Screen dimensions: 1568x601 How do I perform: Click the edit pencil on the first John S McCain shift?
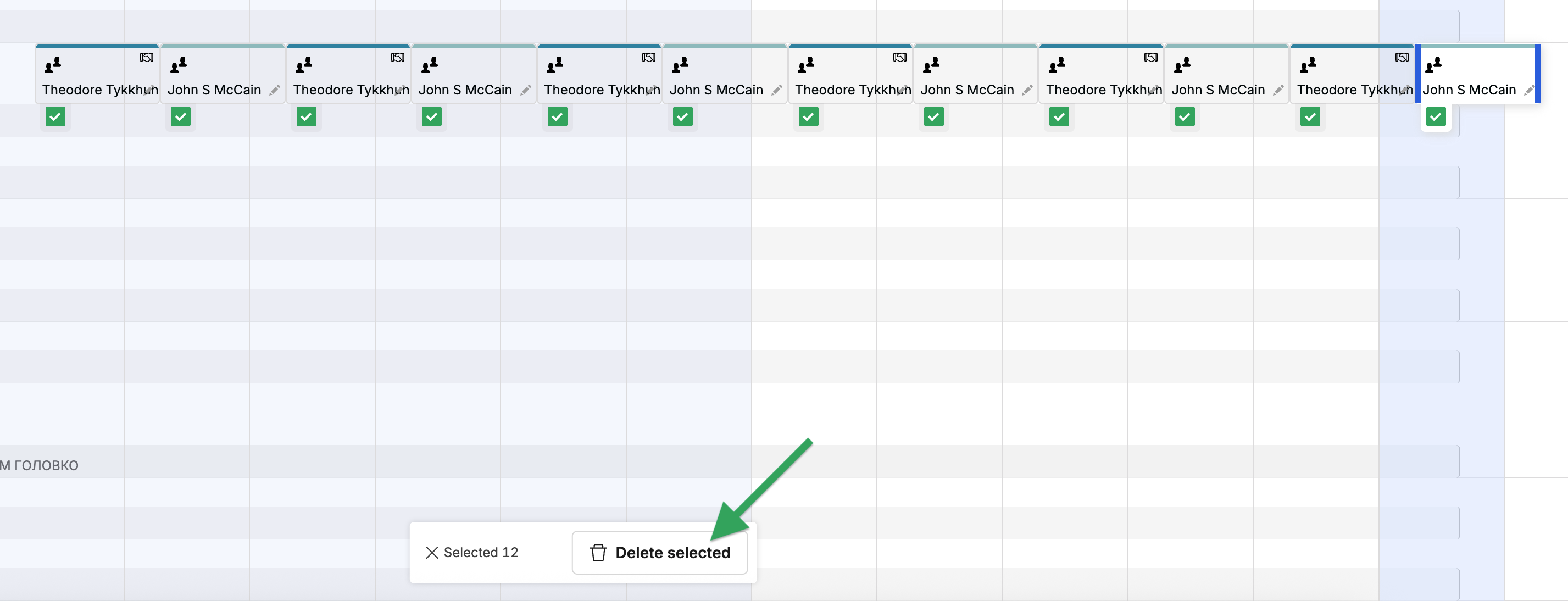[275, 90]
